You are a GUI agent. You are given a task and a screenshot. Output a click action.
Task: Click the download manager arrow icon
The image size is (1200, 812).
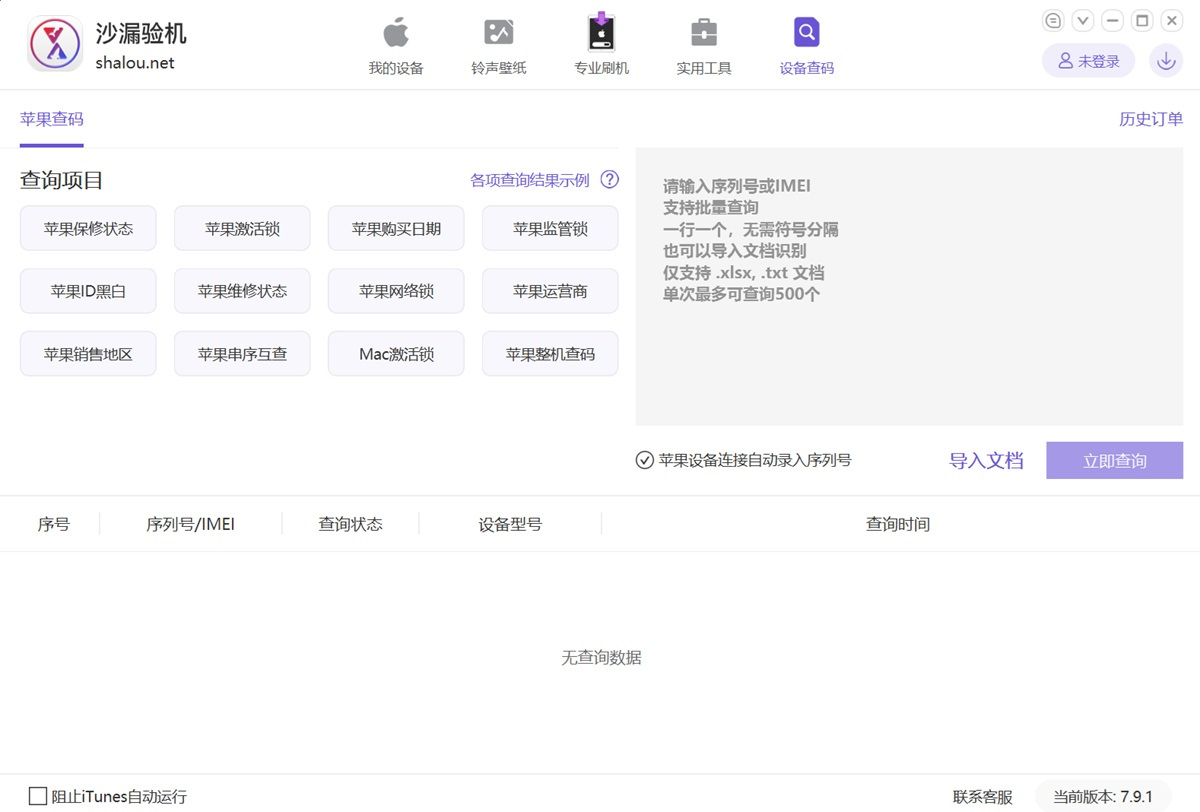pyautogui.click(x=1165, y=61)
